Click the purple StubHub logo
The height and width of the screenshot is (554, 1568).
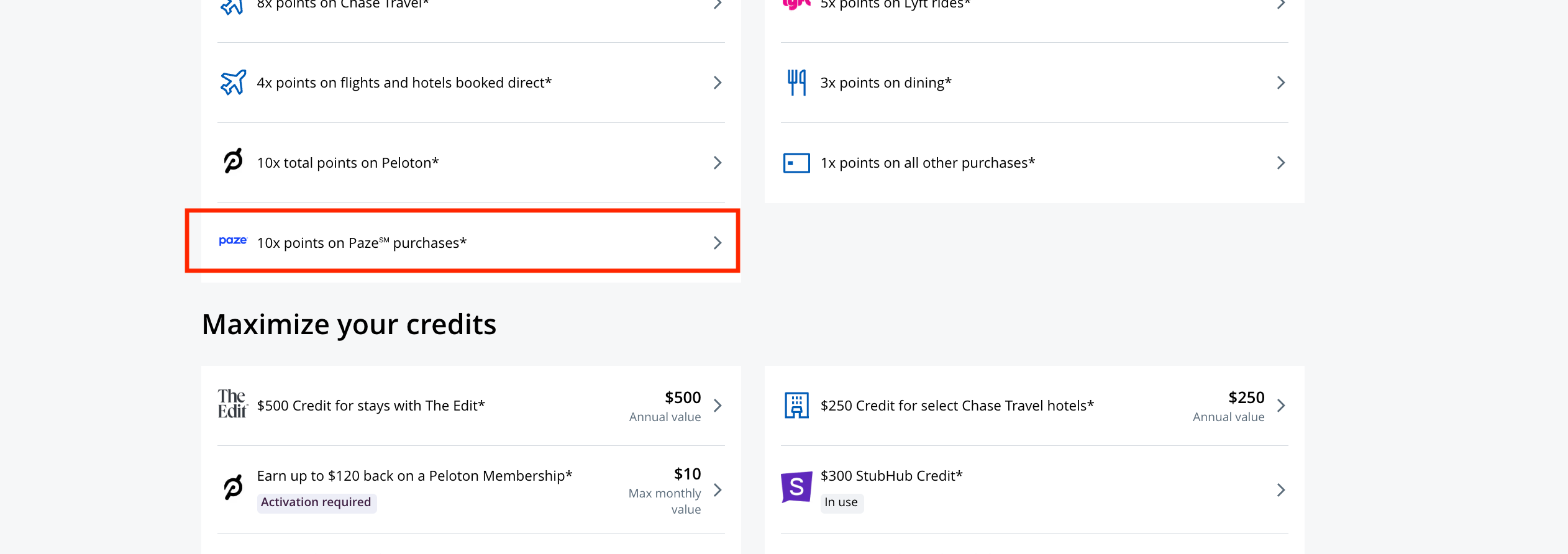(796, 487)
